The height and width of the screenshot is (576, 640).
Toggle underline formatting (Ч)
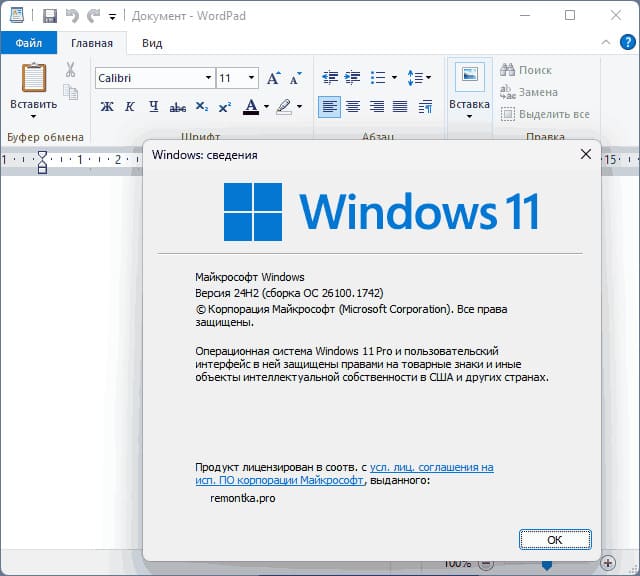pyautogui.click(x=153, y=107)
